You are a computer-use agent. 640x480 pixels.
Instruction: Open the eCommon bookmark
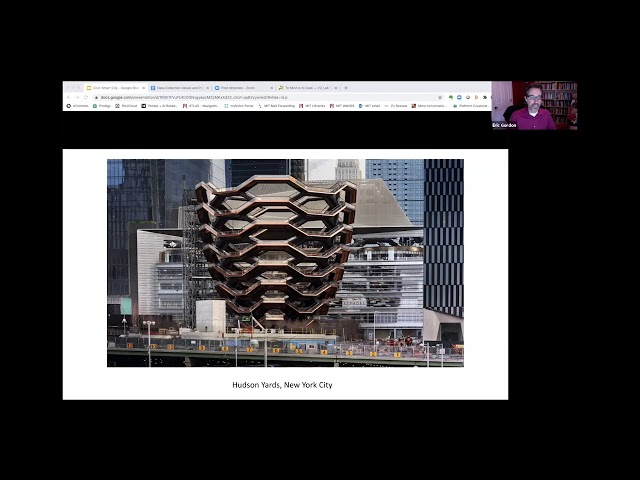click(x=78, y=106)
